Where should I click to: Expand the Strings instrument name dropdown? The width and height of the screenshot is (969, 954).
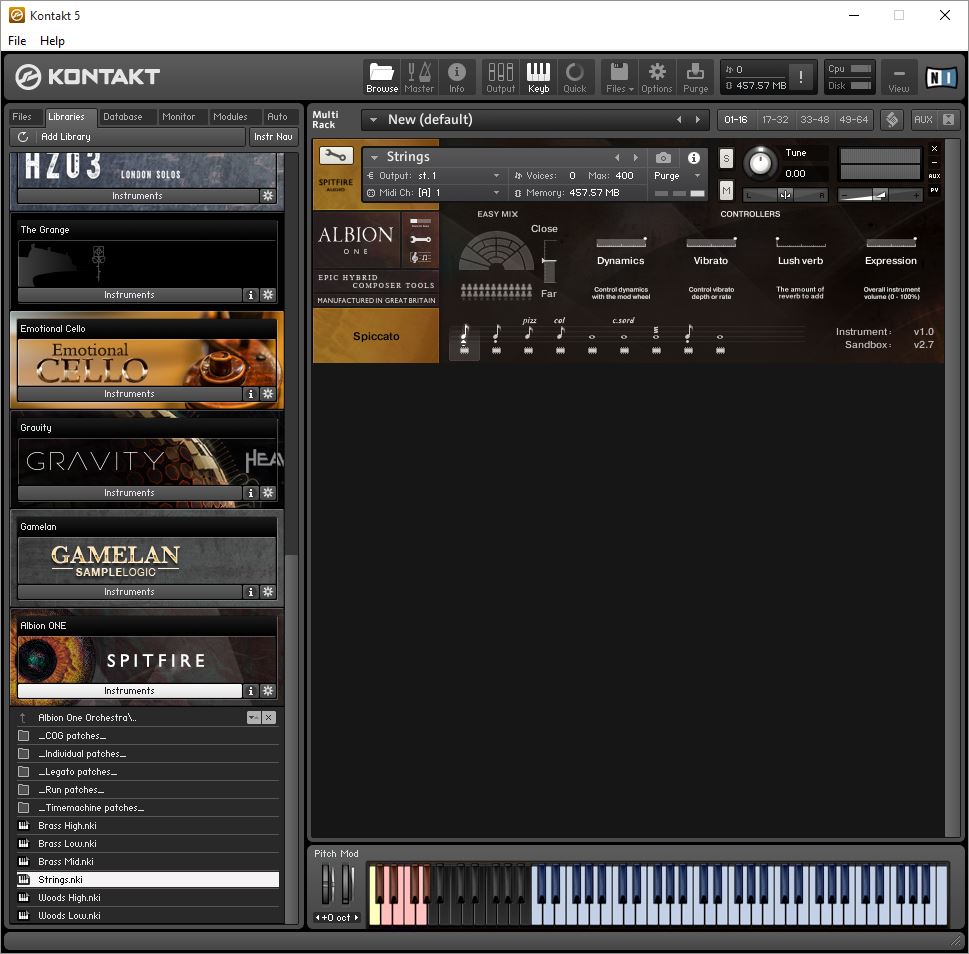374,158
